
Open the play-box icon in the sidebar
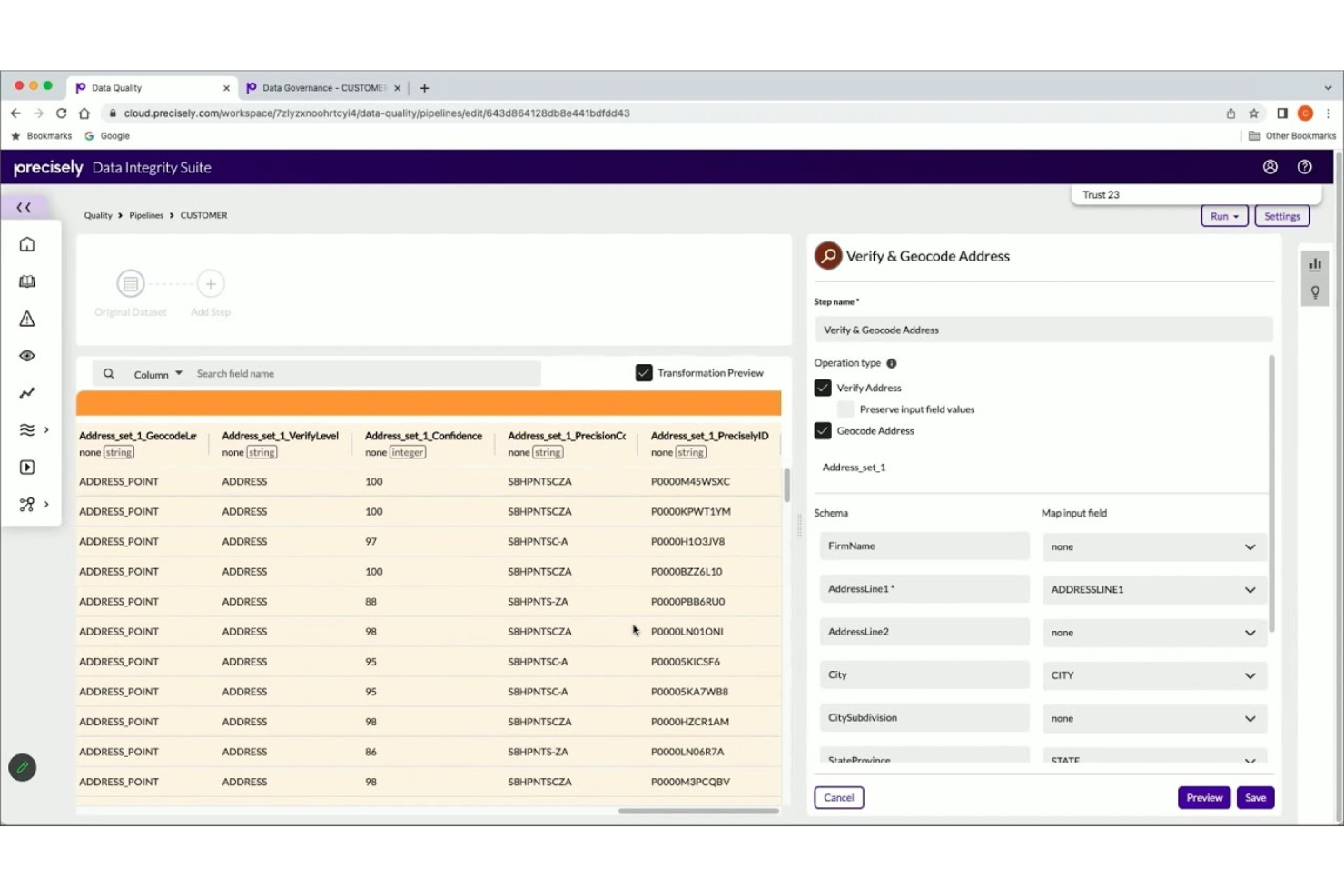[27, 468]
